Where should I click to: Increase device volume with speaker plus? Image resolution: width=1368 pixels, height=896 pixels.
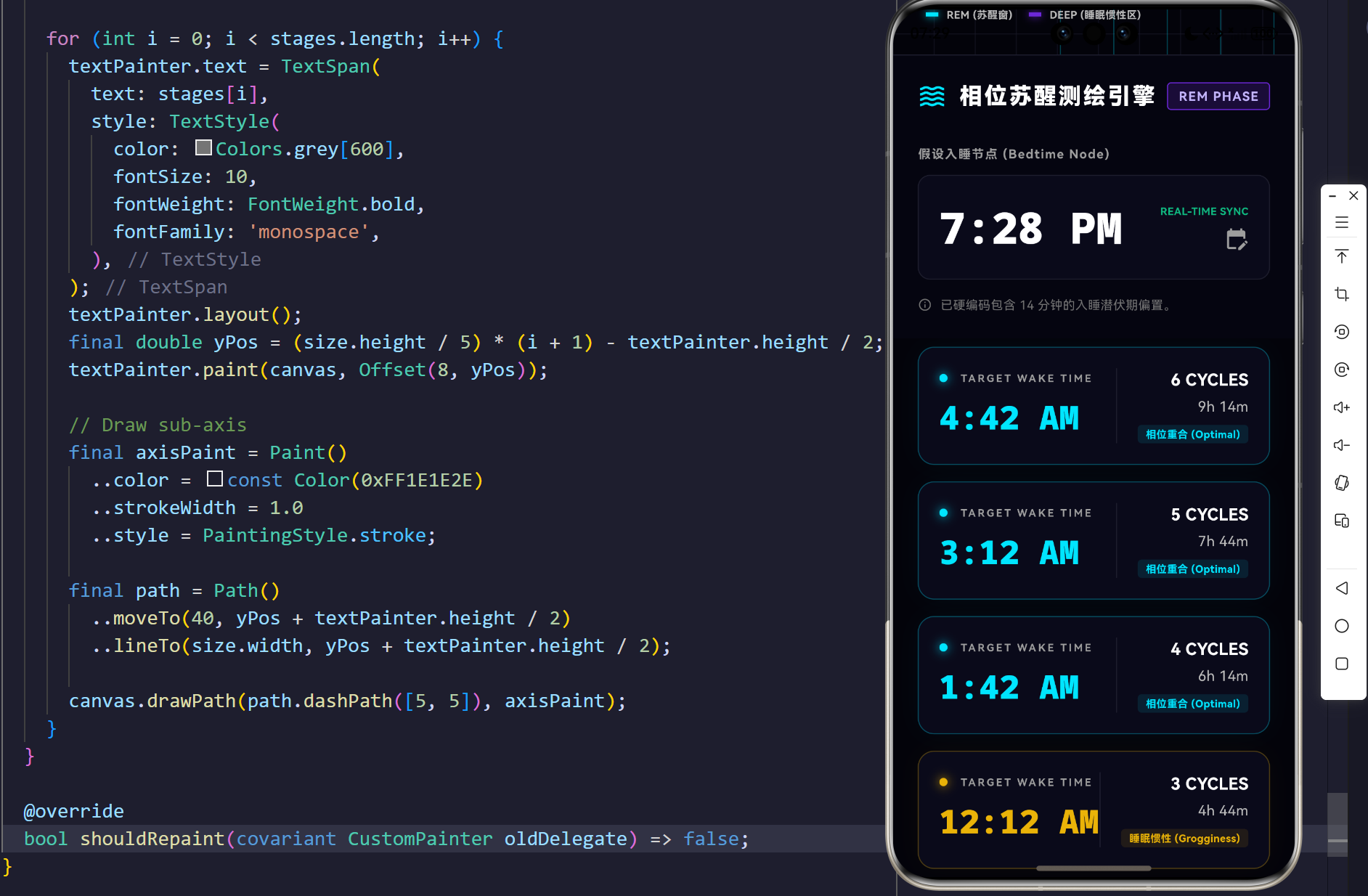coord(1342,407)
